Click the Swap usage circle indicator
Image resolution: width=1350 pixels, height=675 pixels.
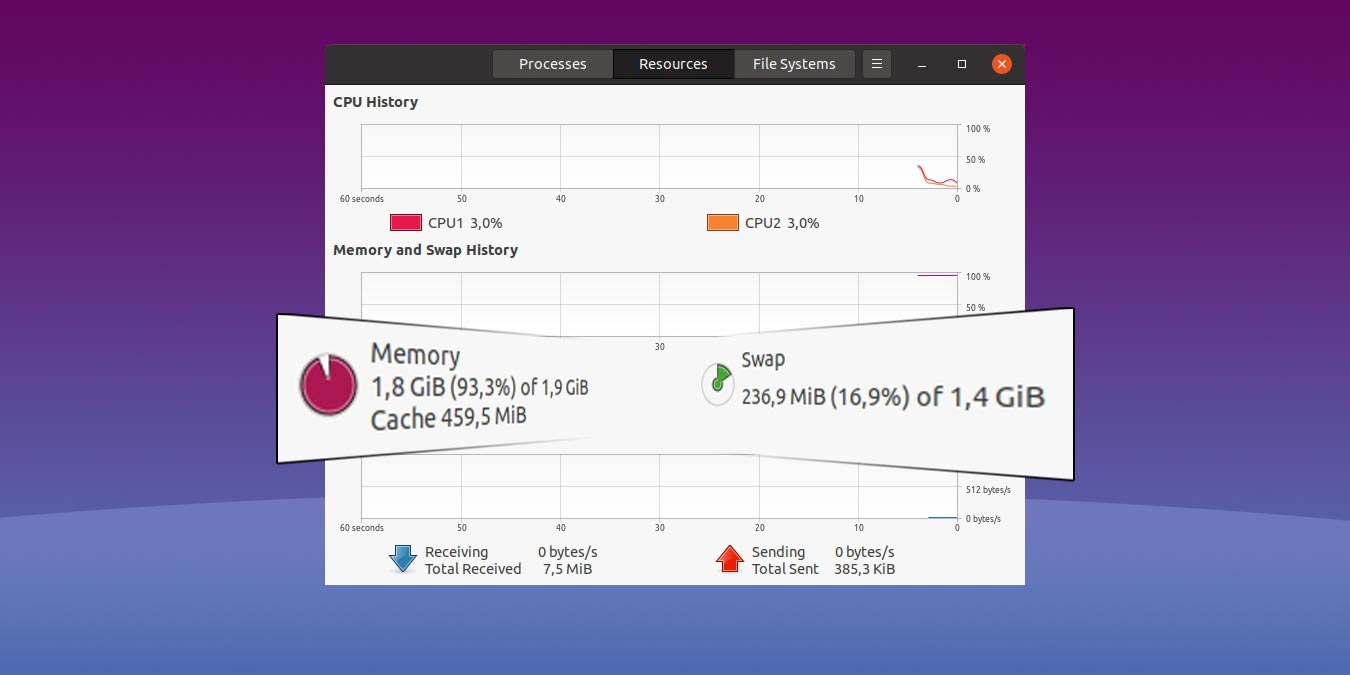718,385
